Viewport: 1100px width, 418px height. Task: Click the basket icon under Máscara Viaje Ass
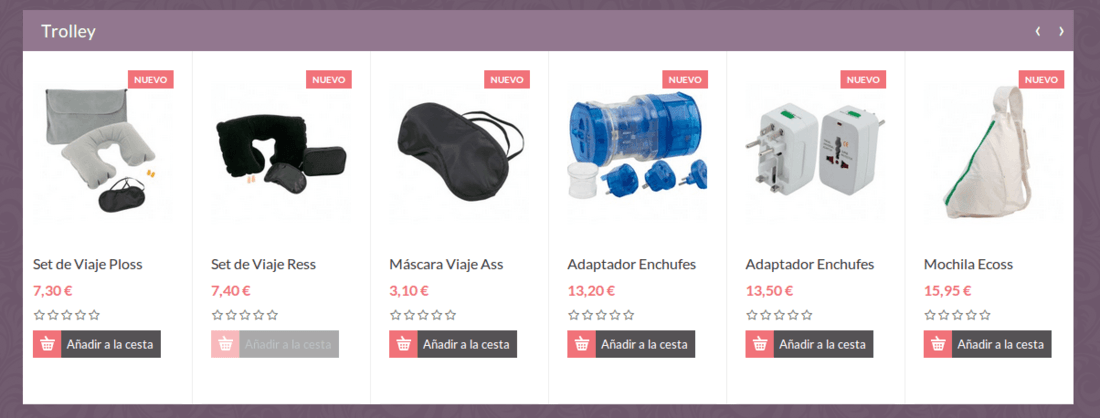(x=403, y=344)
